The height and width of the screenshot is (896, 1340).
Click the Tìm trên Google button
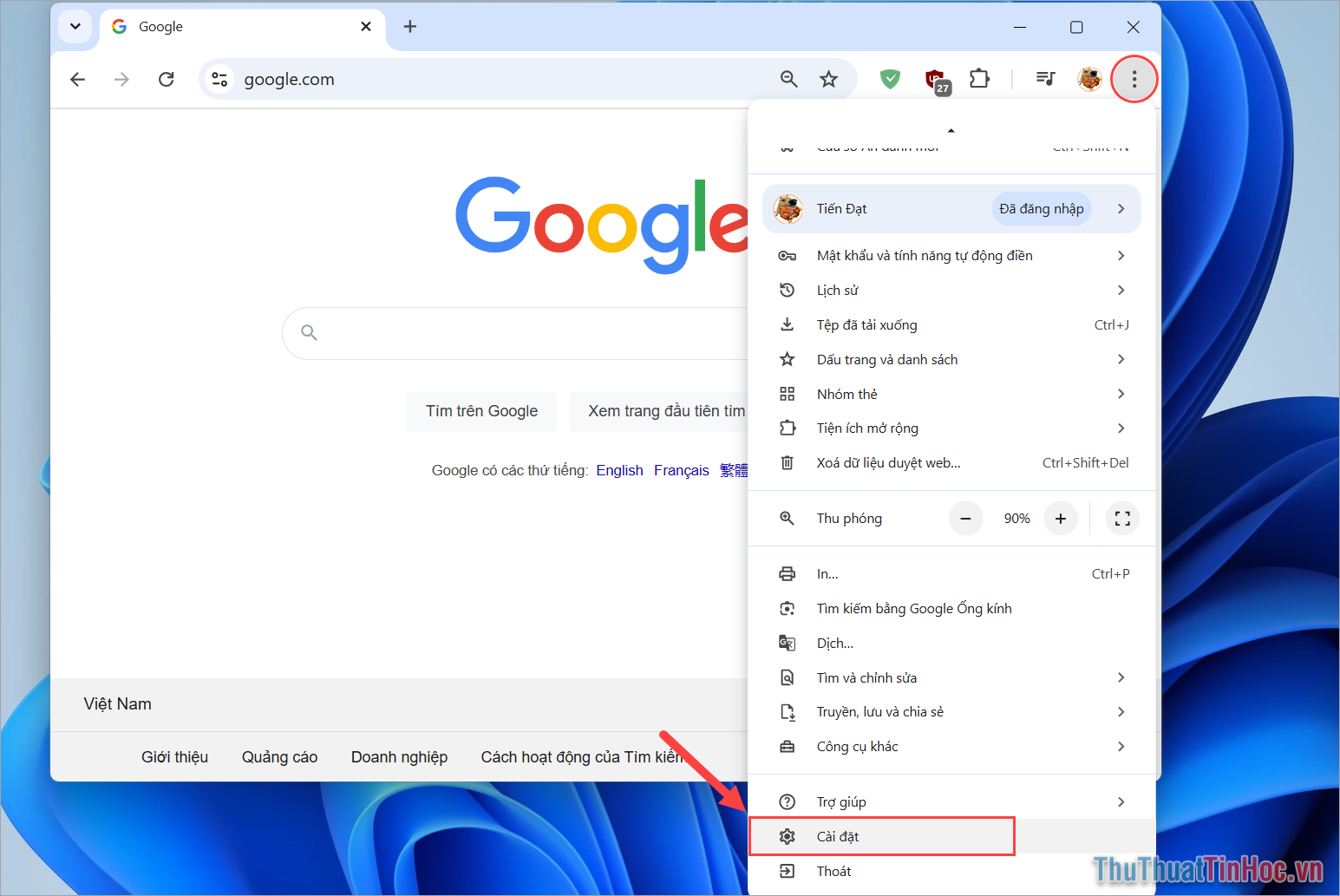(x=481, y=410)
